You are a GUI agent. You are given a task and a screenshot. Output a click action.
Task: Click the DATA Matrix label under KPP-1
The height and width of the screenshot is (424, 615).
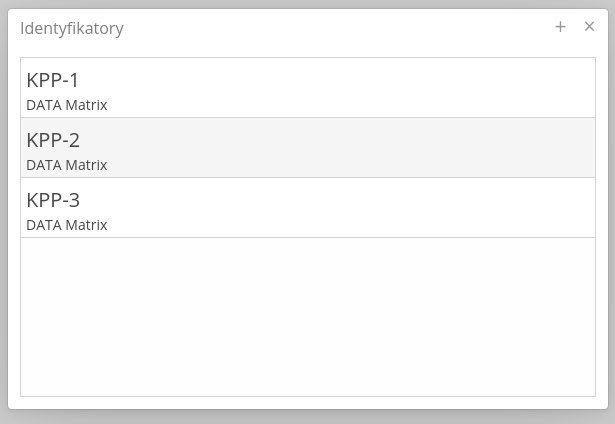pyautogui.click(x=66, y=105)
